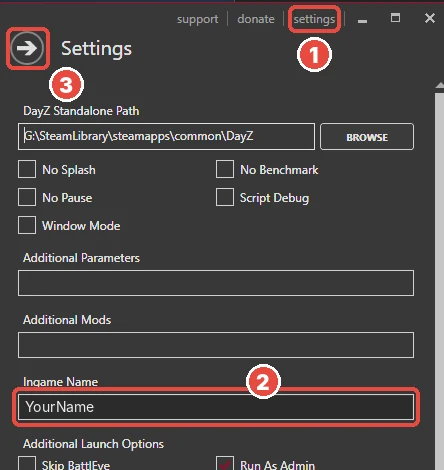The height and width of the screenshot is (470, 444).
Task: Focus the Additional Parameters text box
Action: click(216, 283)
